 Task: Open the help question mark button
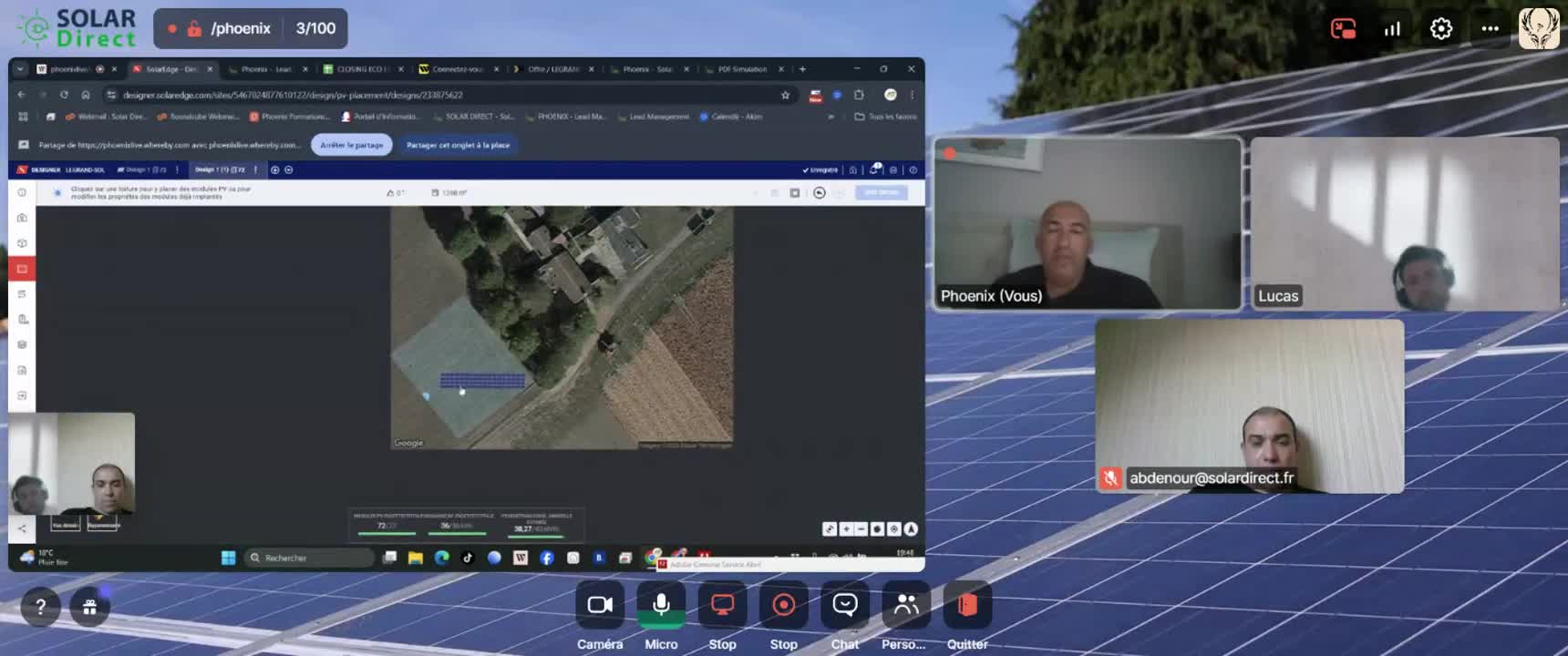(x=40, y=607)
